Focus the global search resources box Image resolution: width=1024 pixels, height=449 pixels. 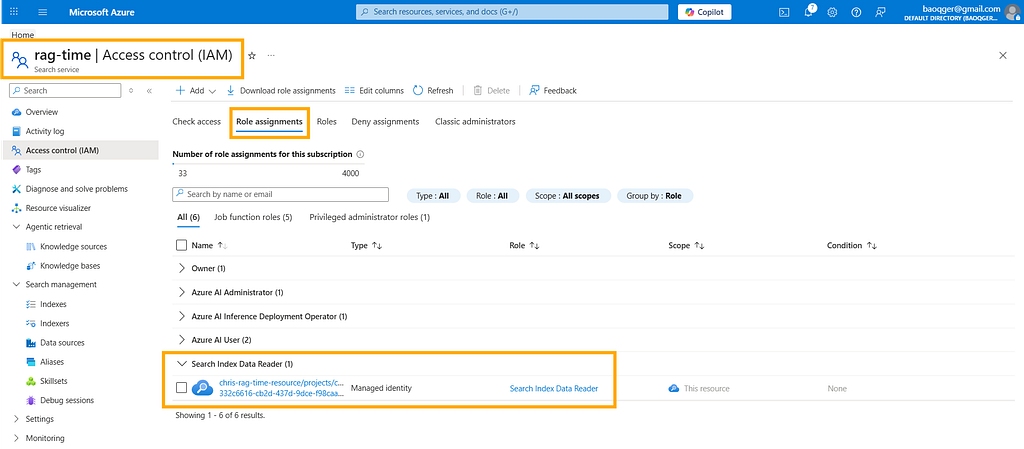coord(512,12)
